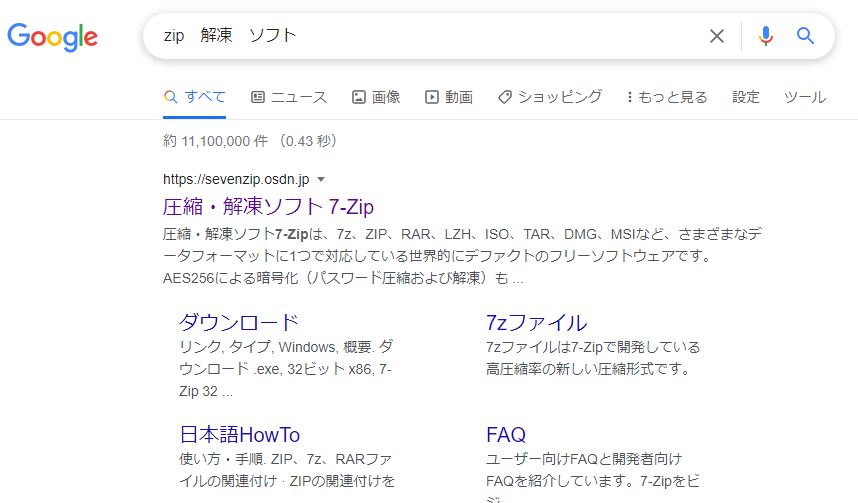
Task: Switch to the ショッピング tab
Action: 550,97
